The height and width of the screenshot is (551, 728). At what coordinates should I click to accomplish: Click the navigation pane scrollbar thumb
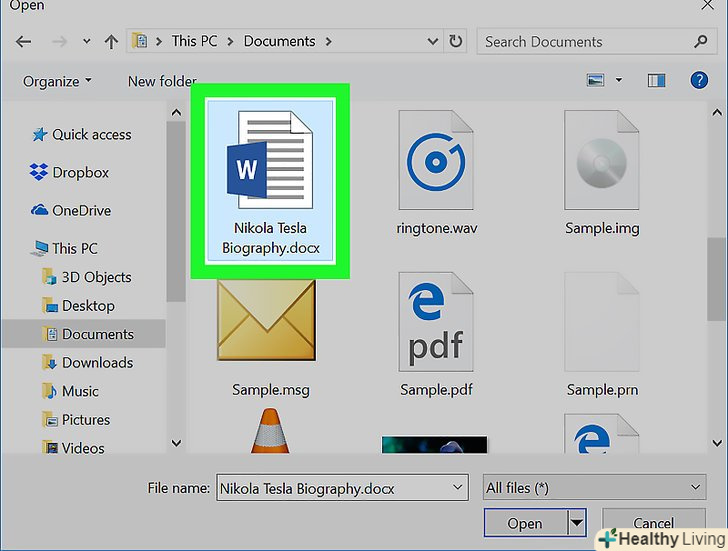point(176,212)
